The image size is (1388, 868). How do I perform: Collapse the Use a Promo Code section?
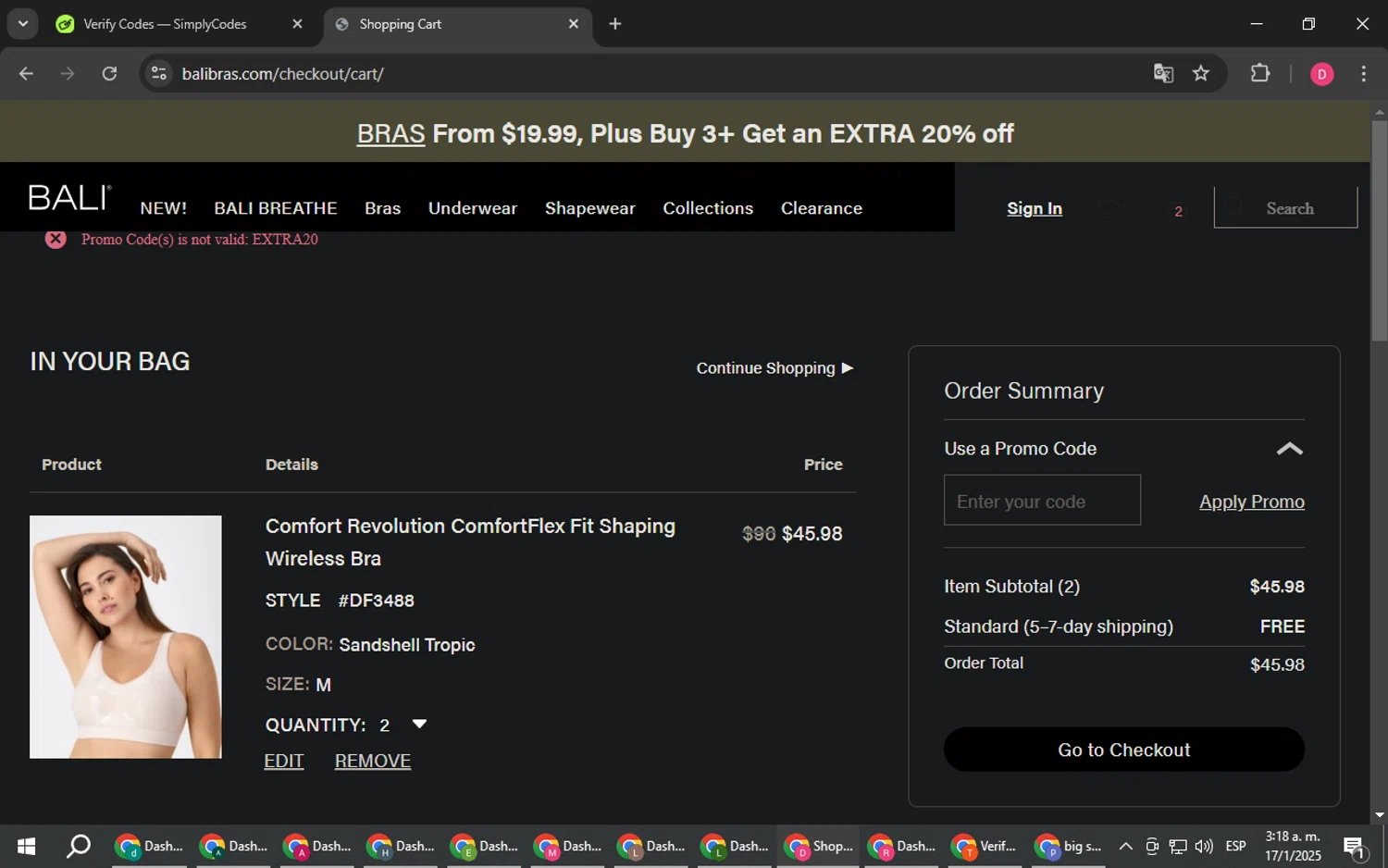[1289, 449]
